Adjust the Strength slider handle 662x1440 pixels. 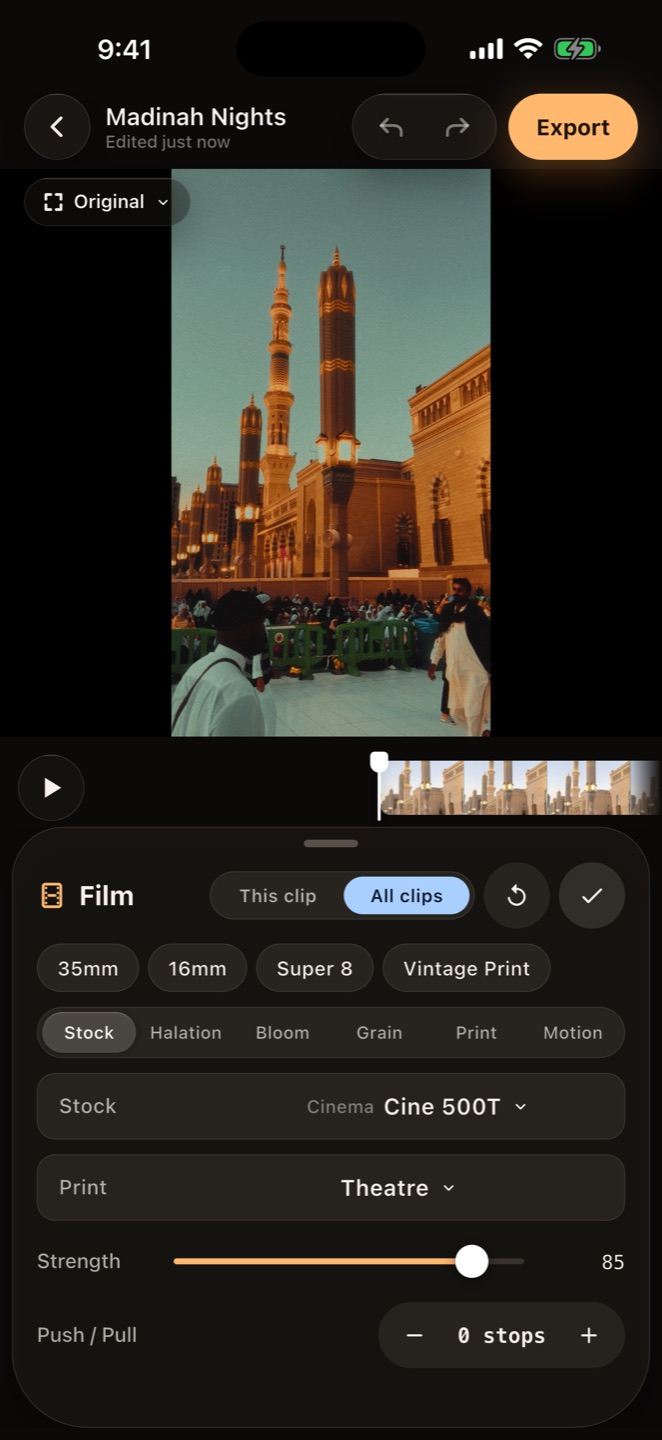pos(471,1261)
